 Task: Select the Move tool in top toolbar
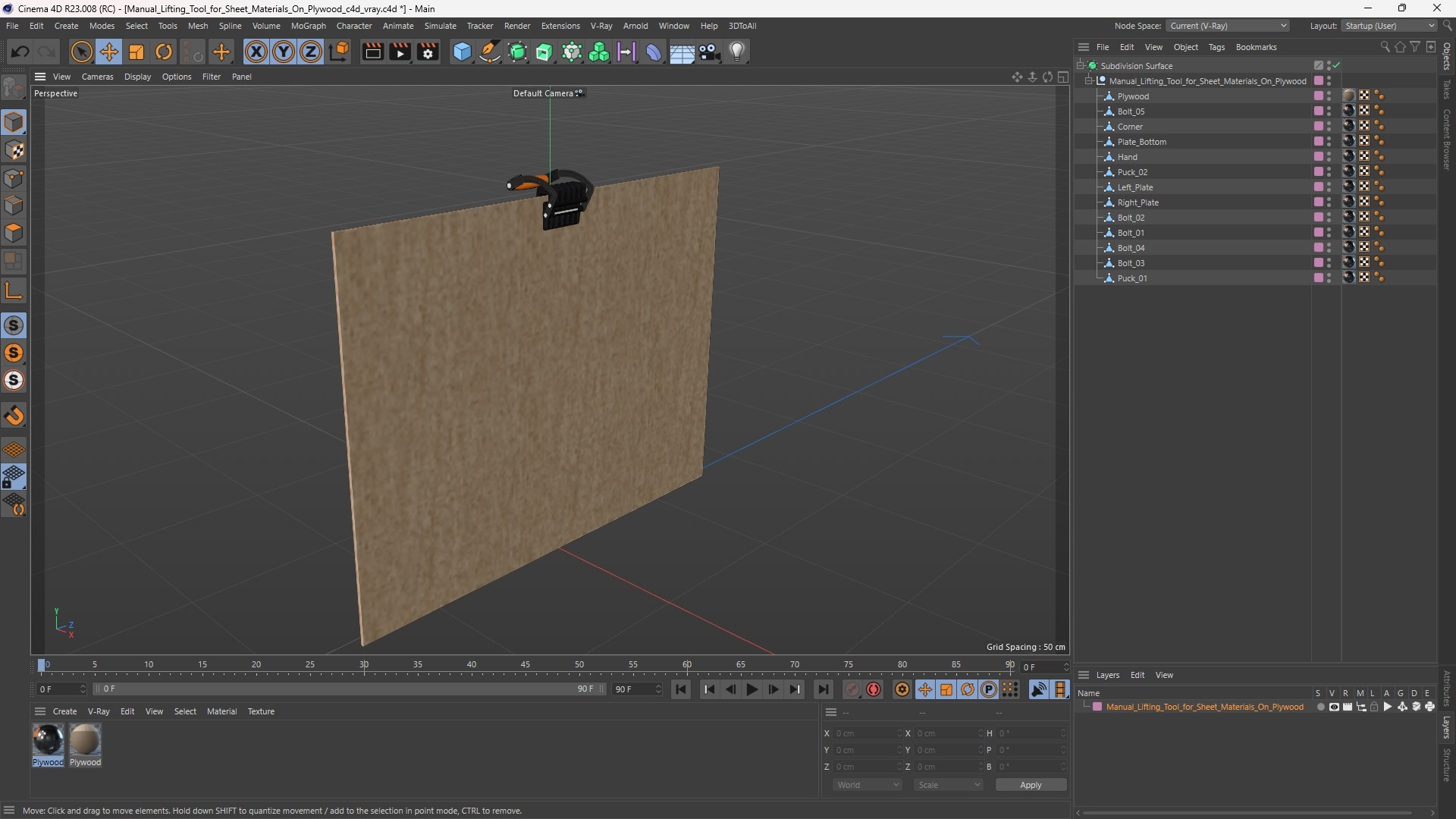coord(109,52)
